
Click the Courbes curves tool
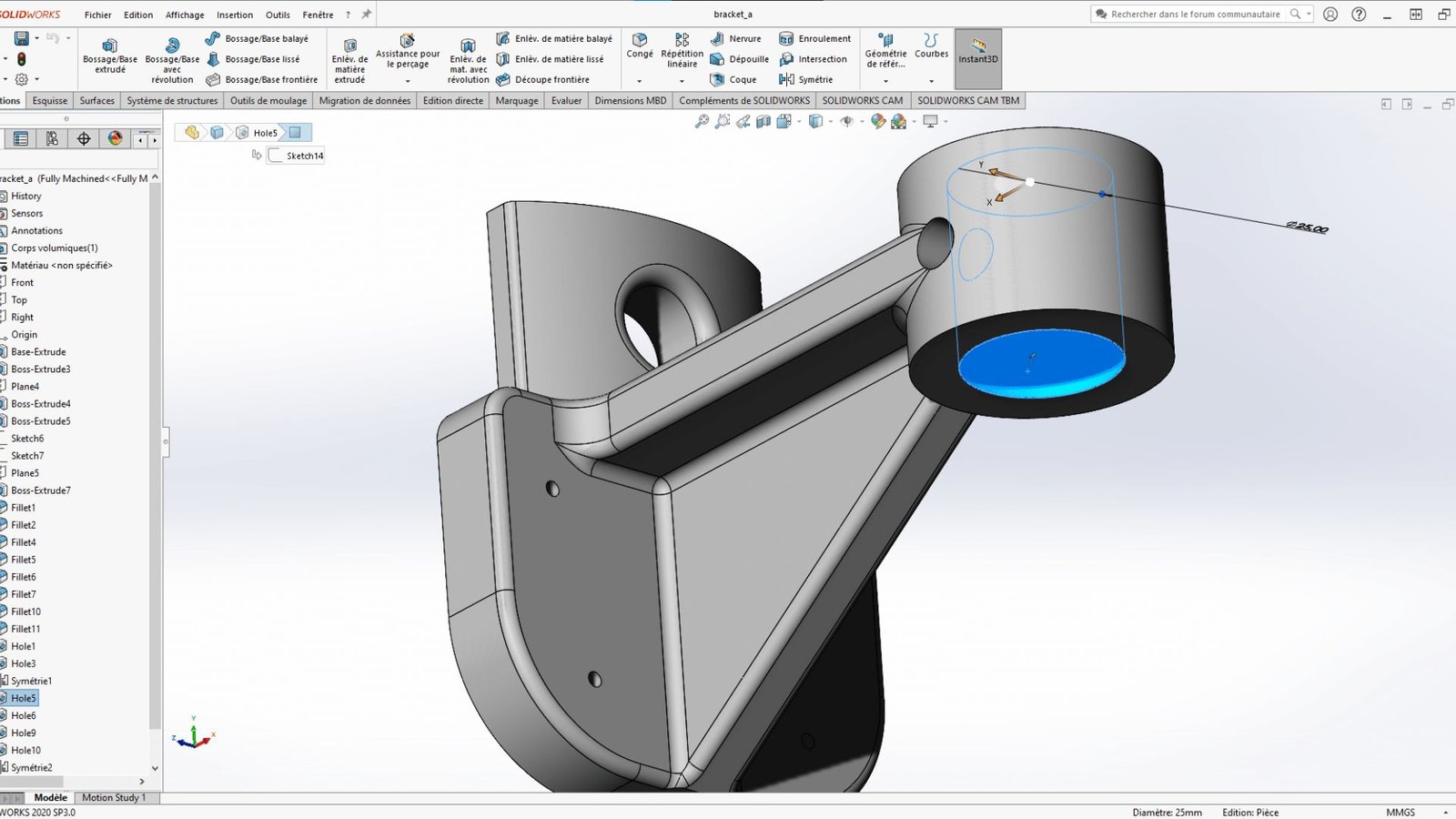tap(931, 46)
